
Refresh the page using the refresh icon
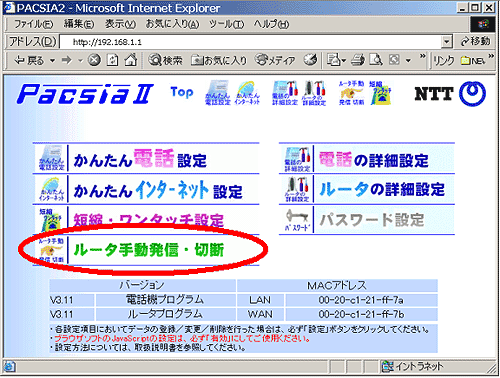point(113,60)
